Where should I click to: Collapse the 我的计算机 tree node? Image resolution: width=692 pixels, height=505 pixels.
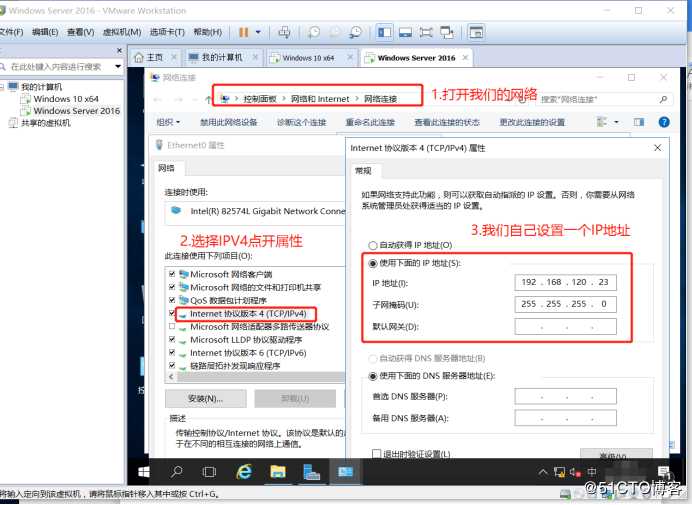click(2, 87)
